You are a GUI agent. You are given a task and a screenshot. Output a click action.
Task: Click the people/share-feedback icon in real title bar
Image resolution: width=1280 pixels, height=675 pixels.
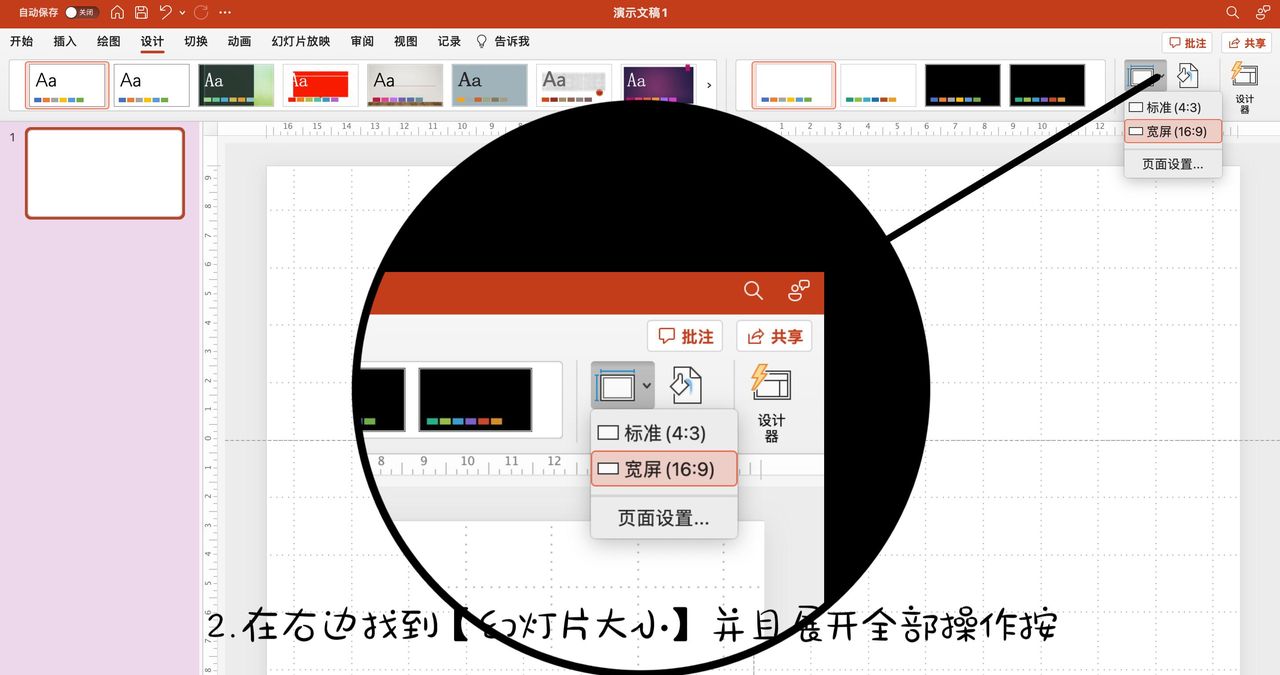1262,13
